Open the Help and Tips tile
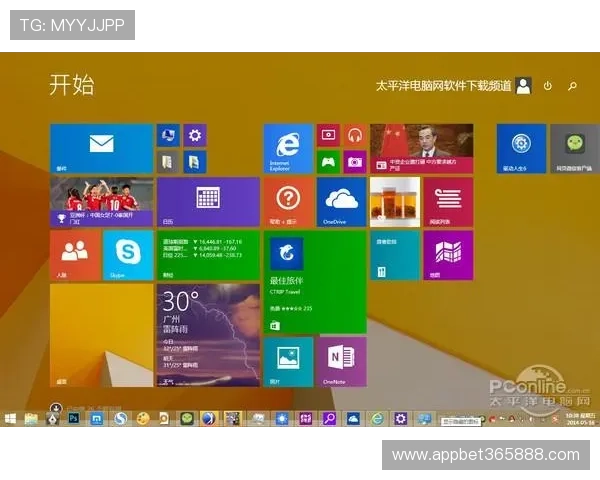 pyautogui.click(x=288, y=202)
